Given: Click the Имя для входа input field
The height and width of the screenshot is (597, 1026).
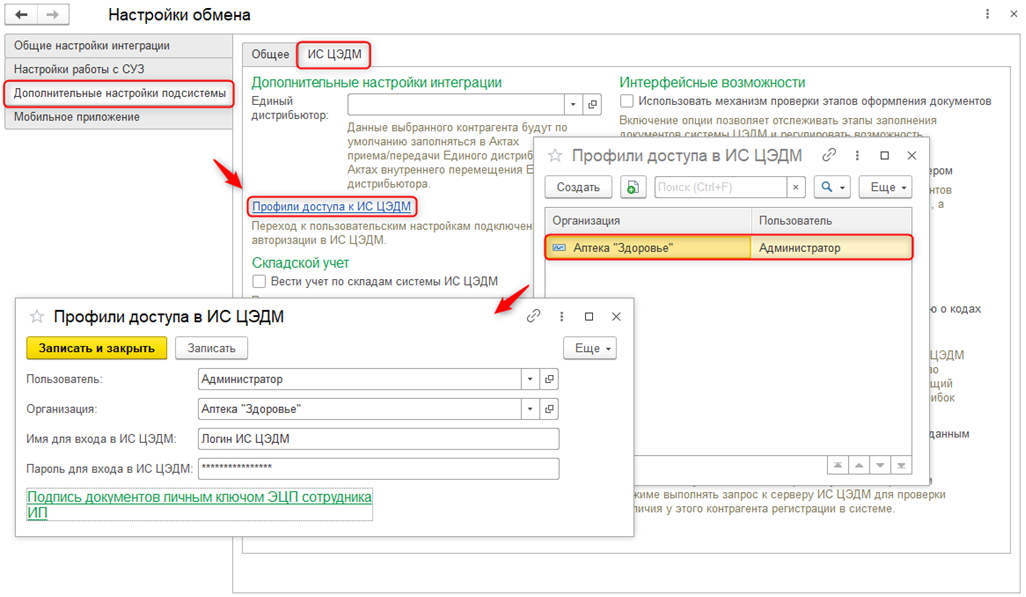Looking at the screenshot, I should click(378, 439).
